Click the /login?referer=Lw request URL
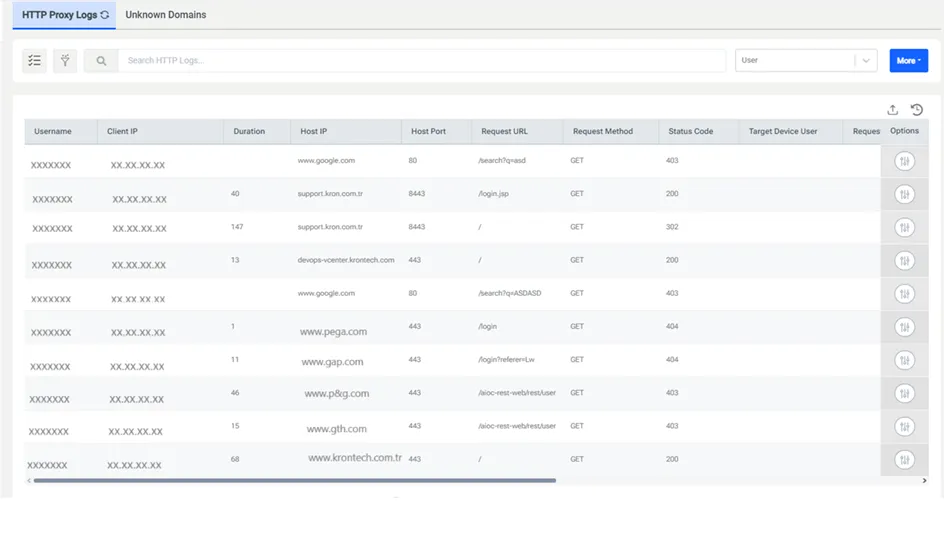Viewport: 944px width, 543px height. pyautogui.click(x=506, y=359)
